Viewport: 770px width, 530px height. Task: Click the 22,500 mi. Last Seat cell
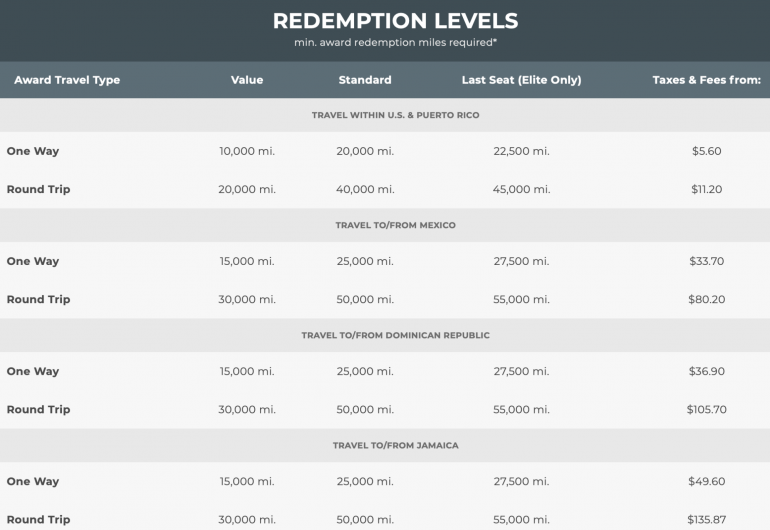(x=521, y=151)
